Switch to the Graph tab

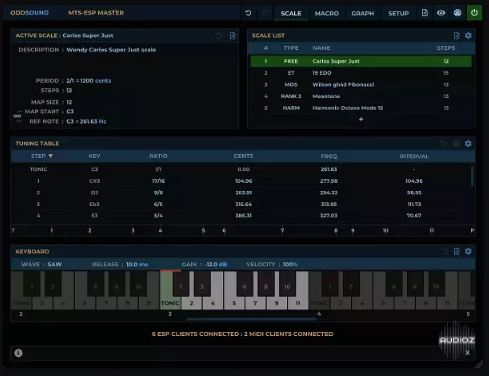(x=363, y=13)
